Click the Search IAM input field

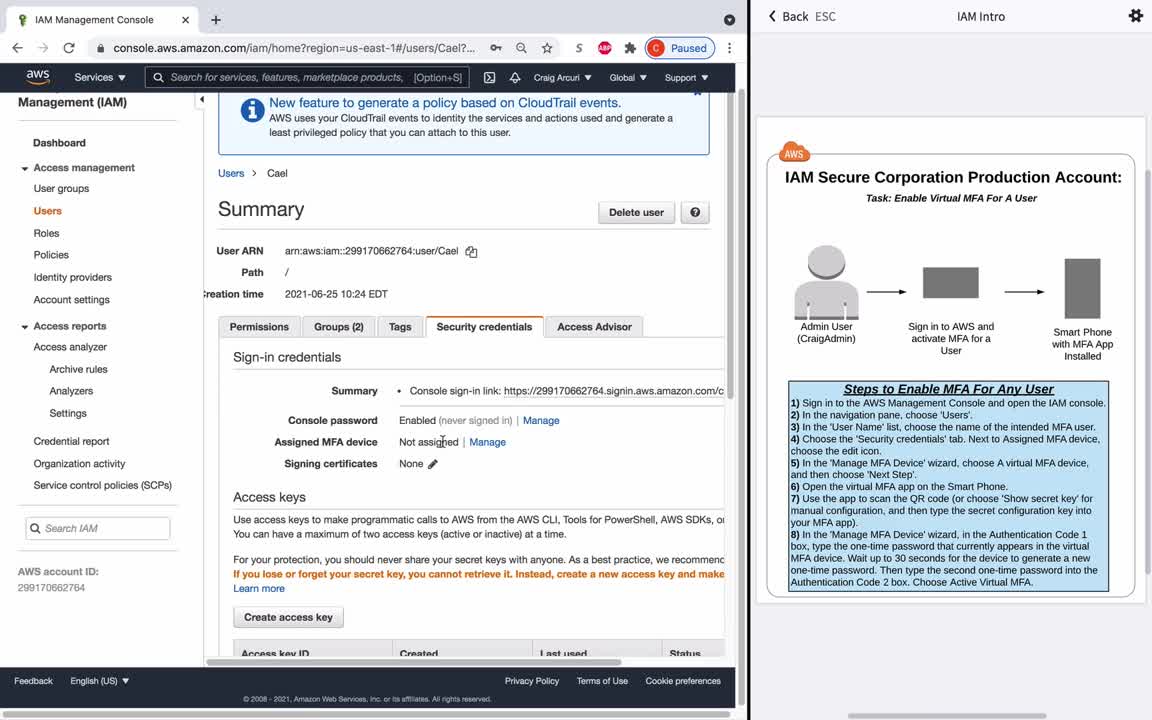pyautogui.click(x=98, y=528)
